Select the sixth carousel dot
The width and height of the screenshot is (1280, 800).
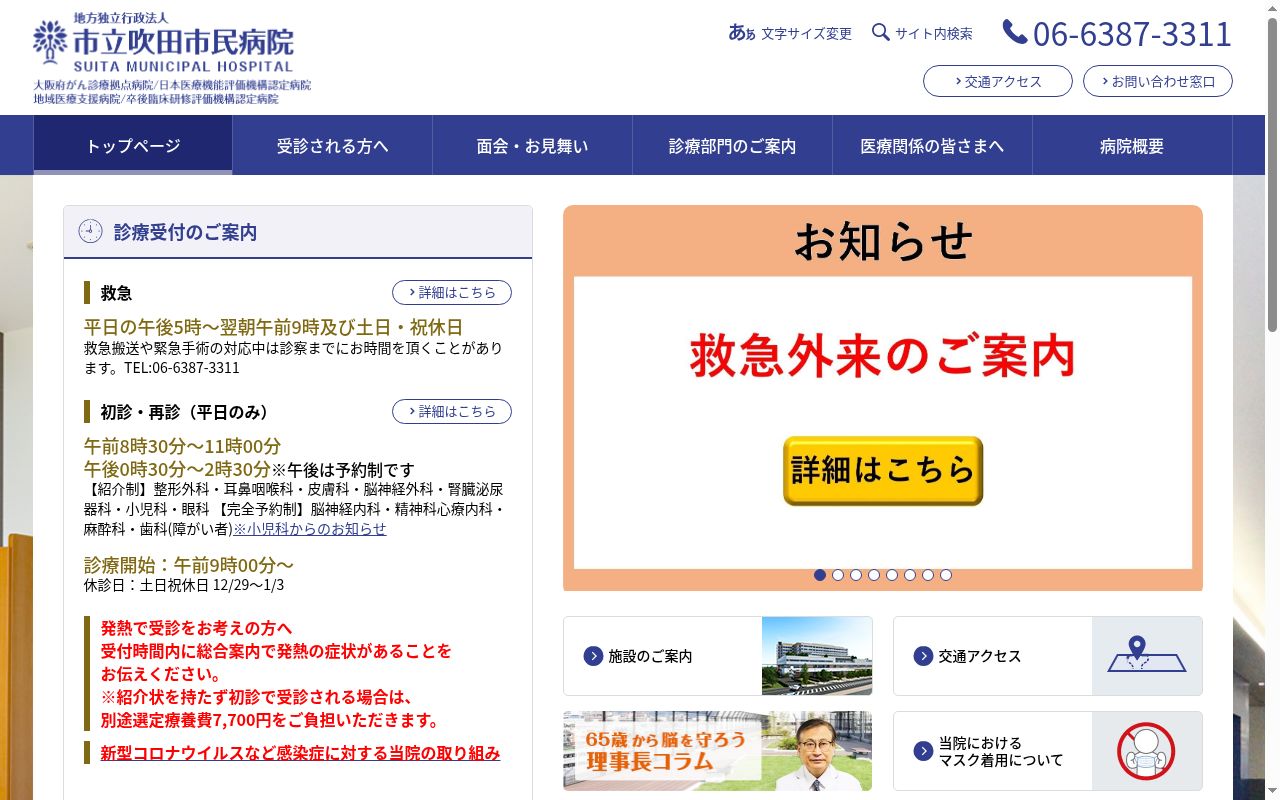pos(910,575)
